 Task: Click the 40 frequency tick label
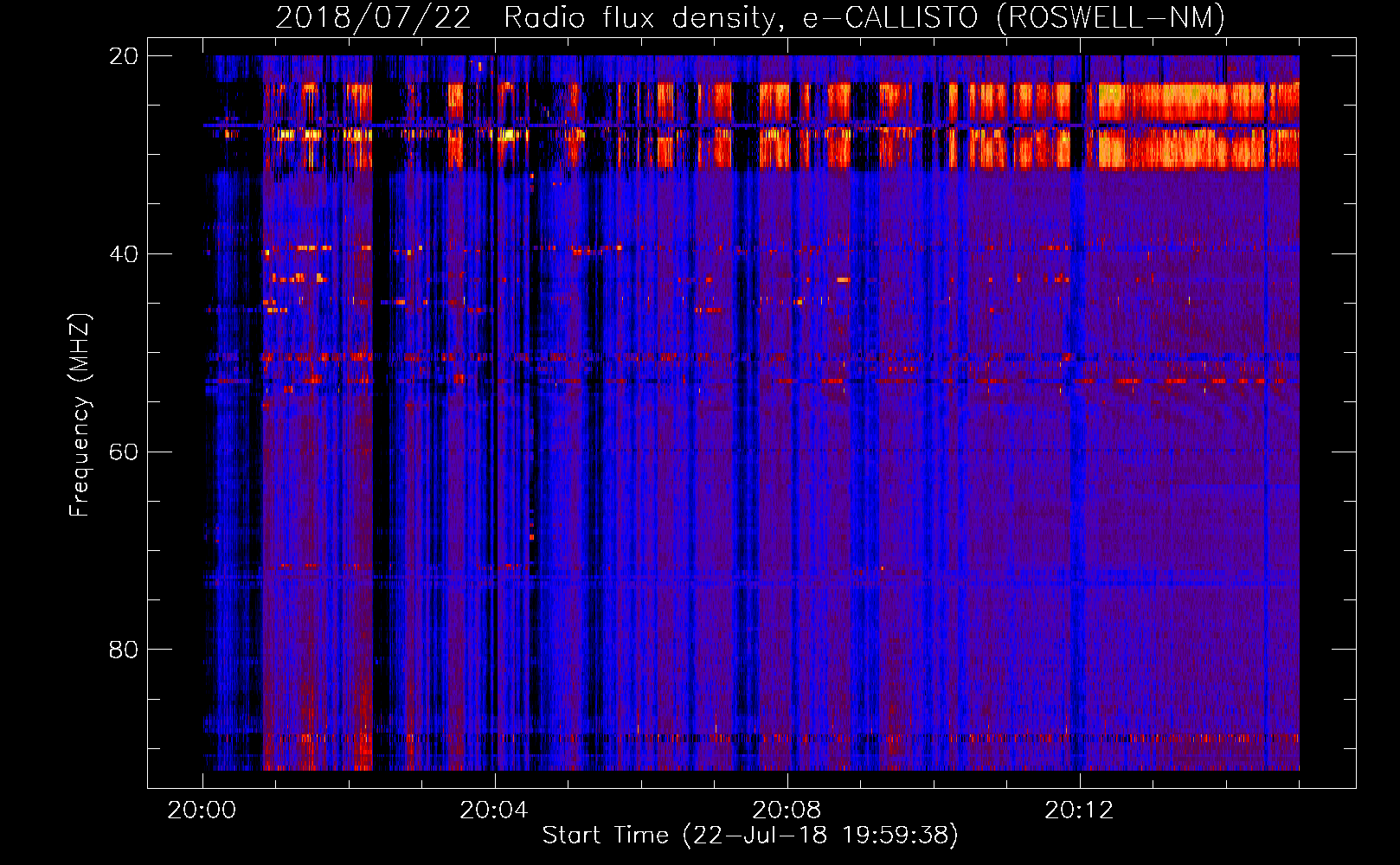tap(124, 254)
